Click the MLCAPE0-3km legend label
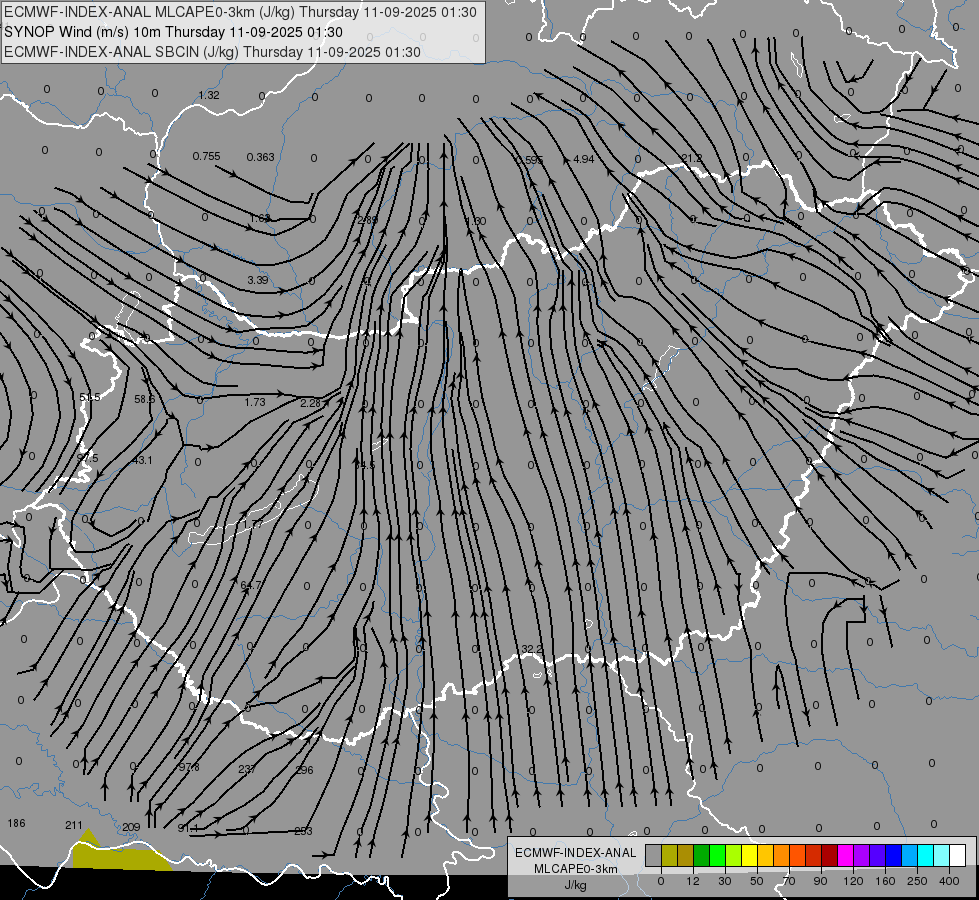 tap(576, 869)
